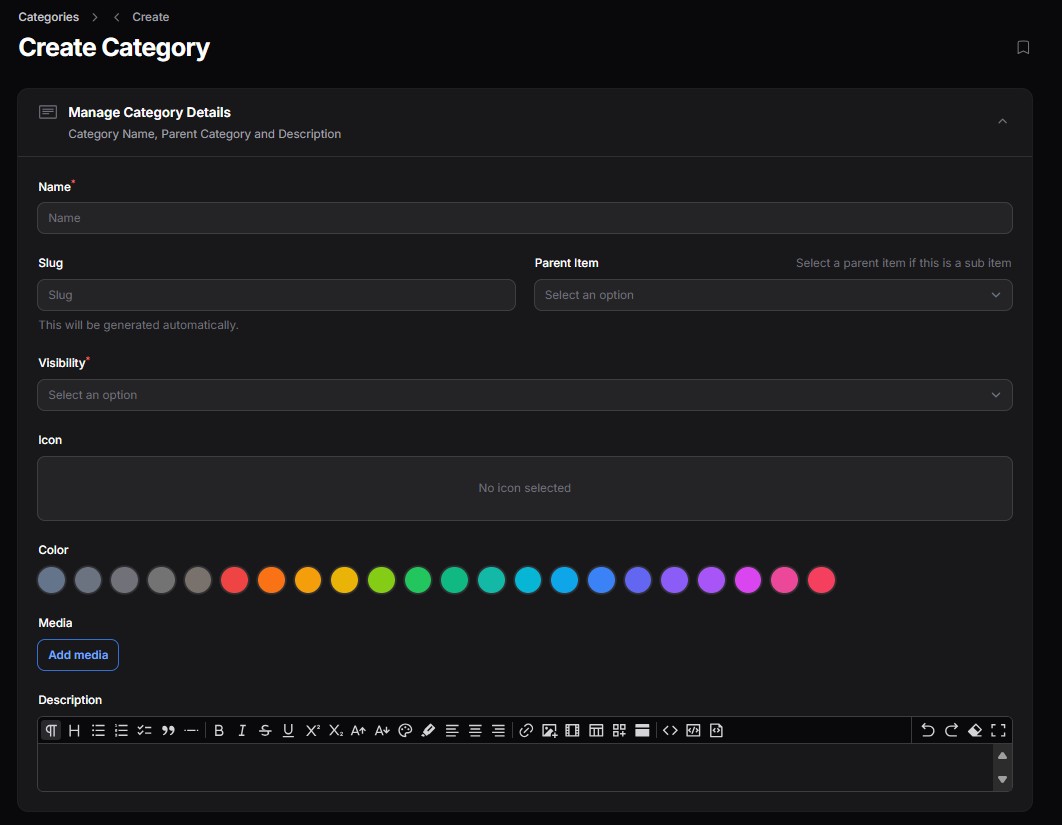Click the "This will be generated automatically." hint
The image size is (1062, 825).
point(138,325)
